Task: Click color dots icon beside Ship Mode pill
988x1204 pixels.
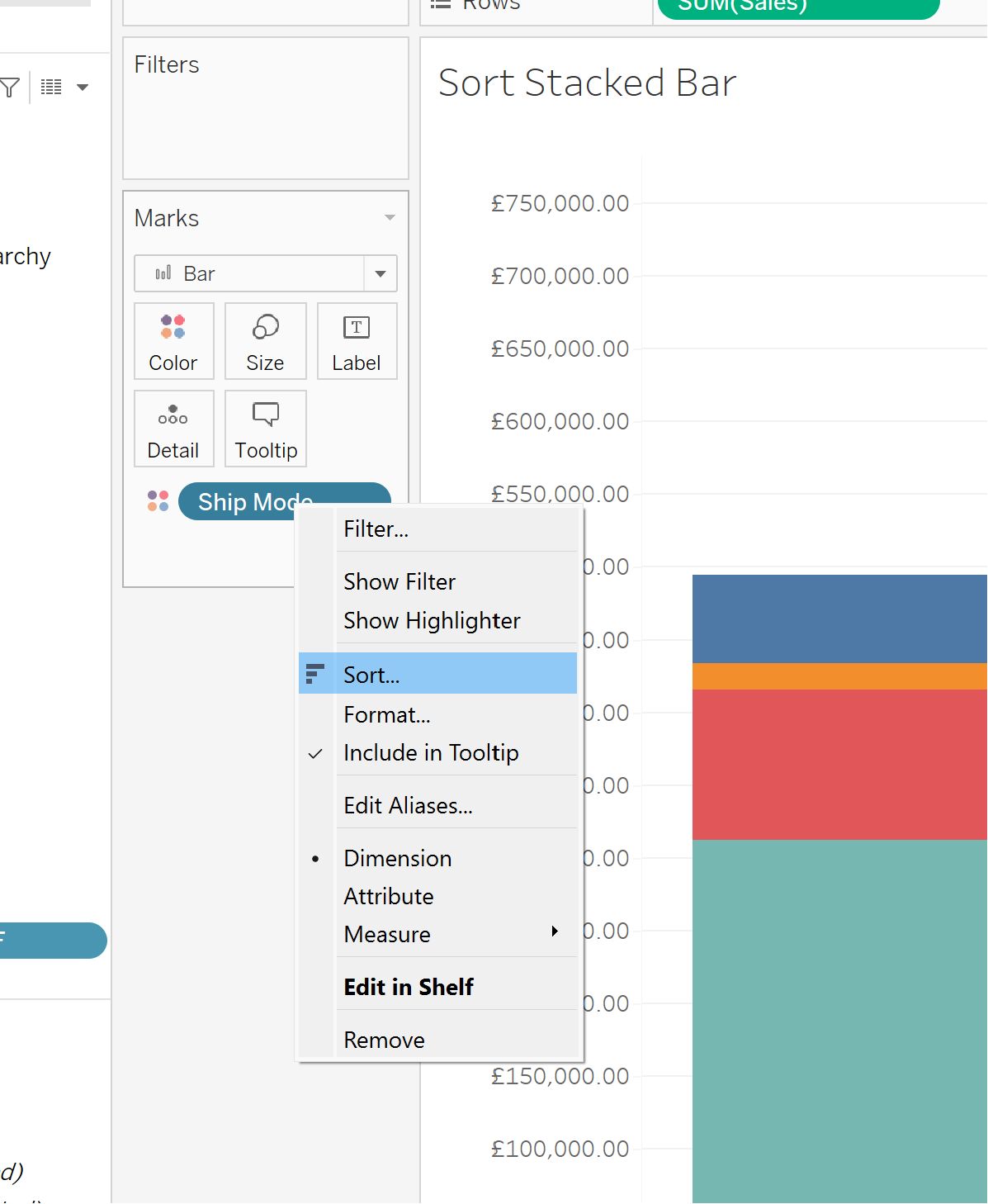Action: (x=158, y=501)
